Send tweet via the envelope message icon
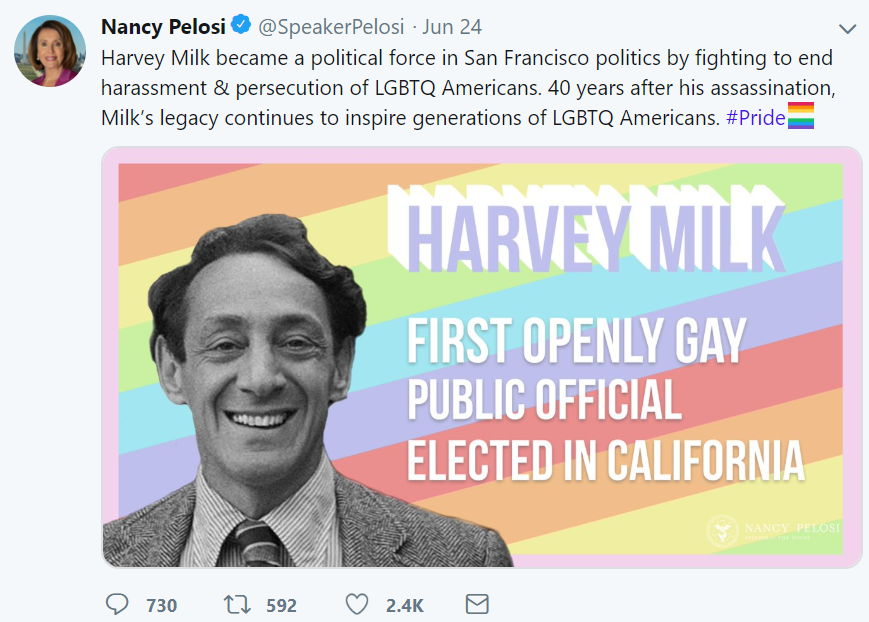This screenshot has height=622, width=869. pyautogui.click(x=477, y=605)
